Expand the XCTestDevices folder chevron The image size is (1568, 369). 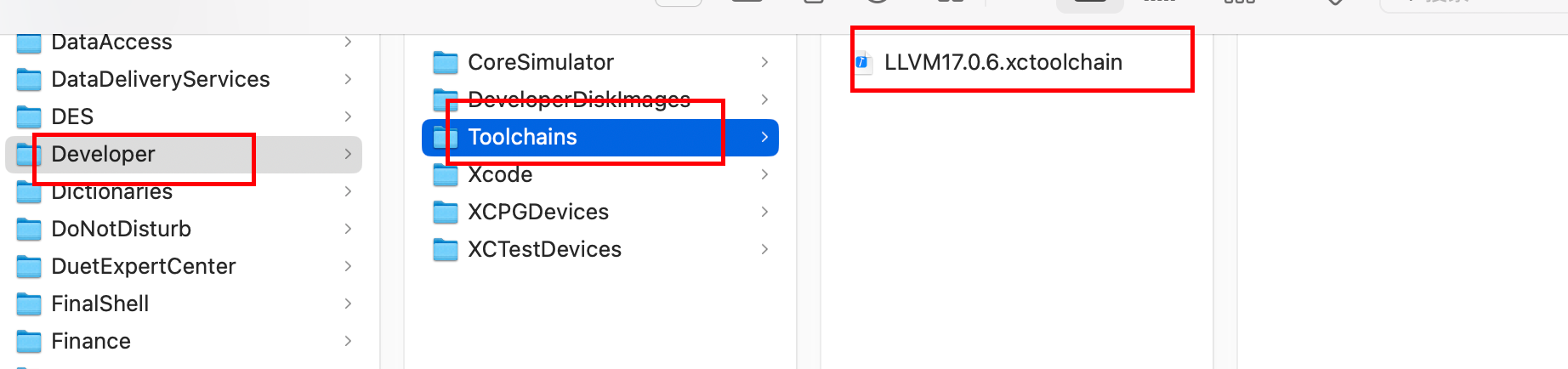coord(764,249)
